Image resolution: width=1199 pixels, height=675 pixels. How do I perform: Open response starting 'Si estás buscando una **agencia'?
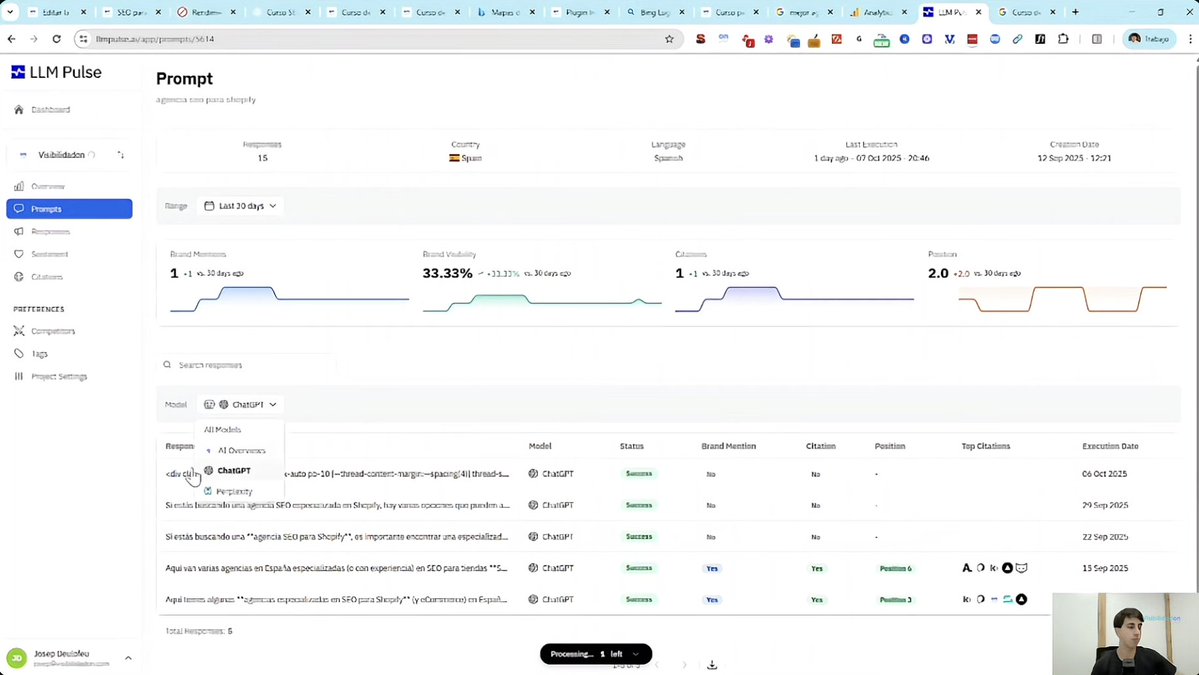[337, 537]
